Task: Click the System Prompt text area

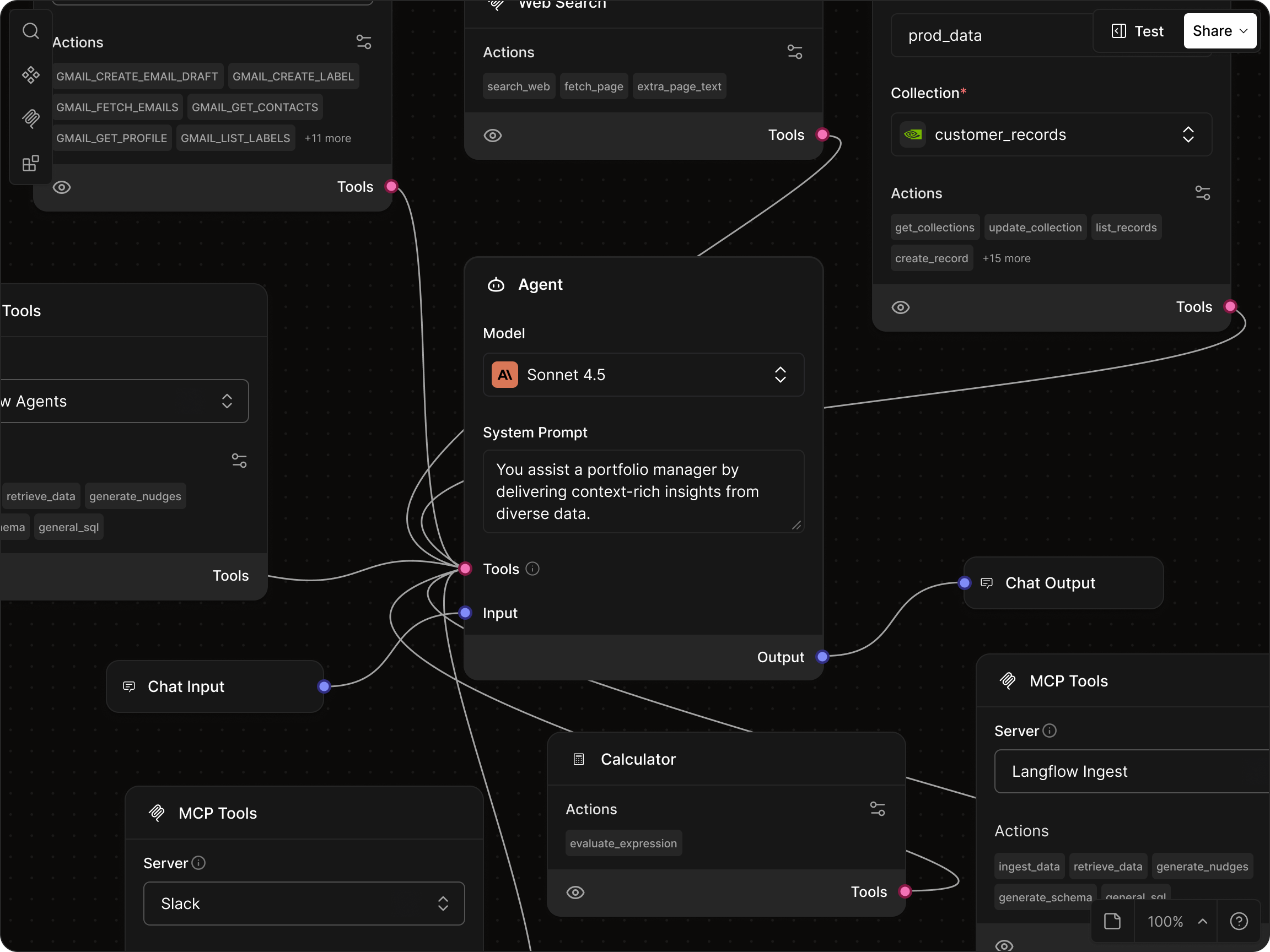Action: click(643, 491)
